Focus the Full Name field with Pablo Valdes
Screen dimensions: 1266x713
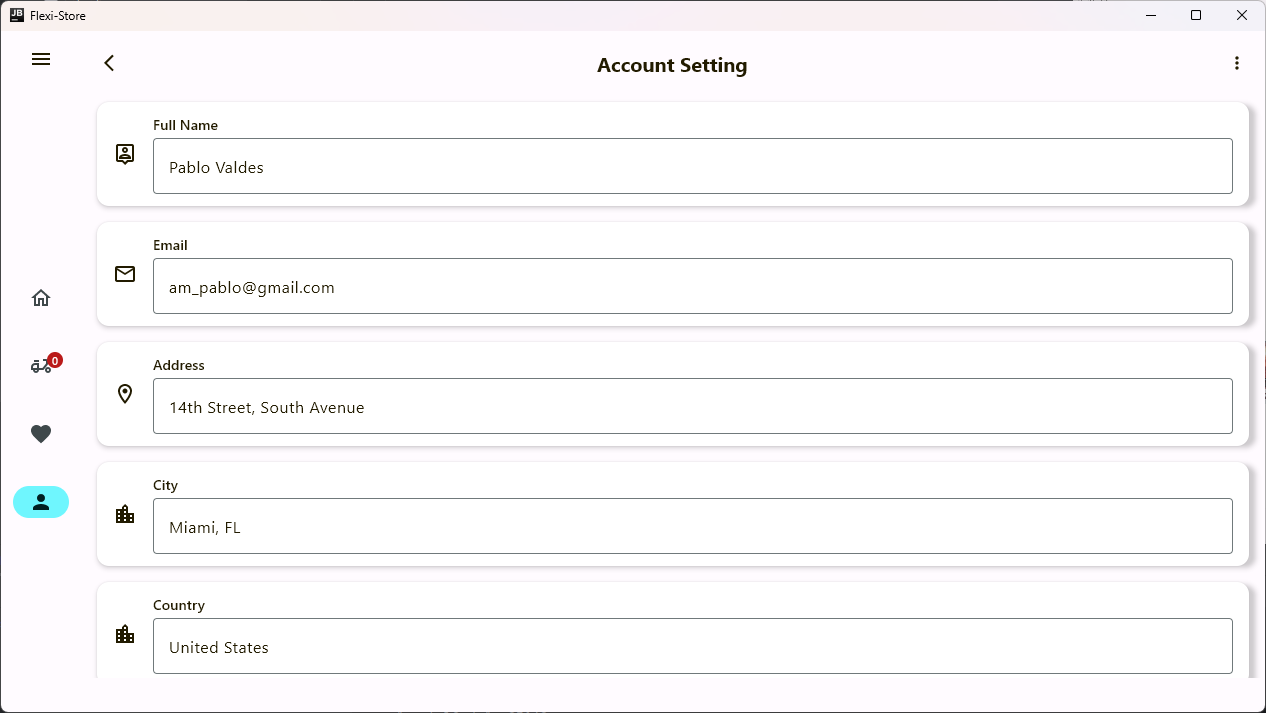point(692,166)
